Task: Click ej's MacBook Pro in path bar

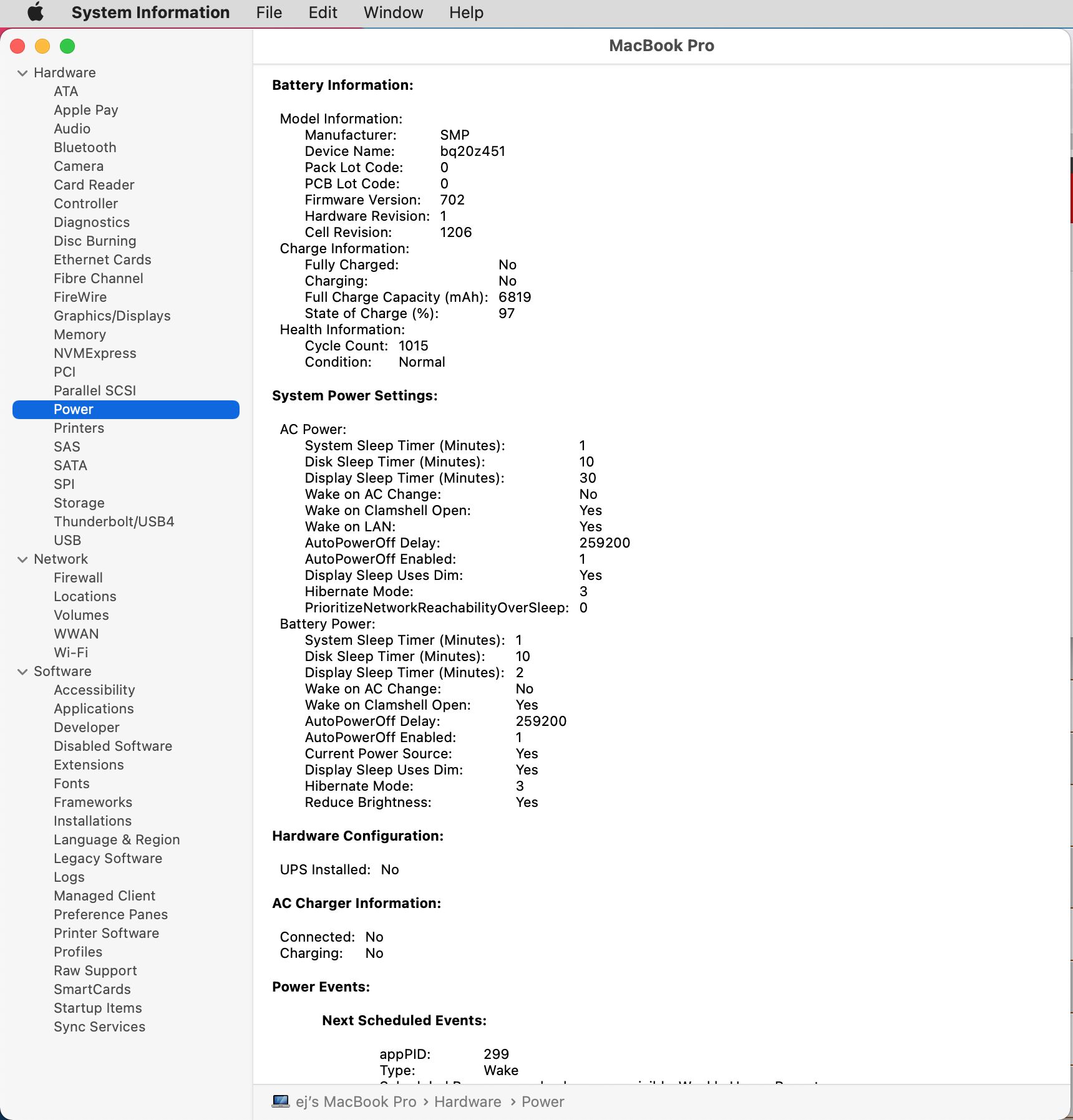Action: 356,1102
